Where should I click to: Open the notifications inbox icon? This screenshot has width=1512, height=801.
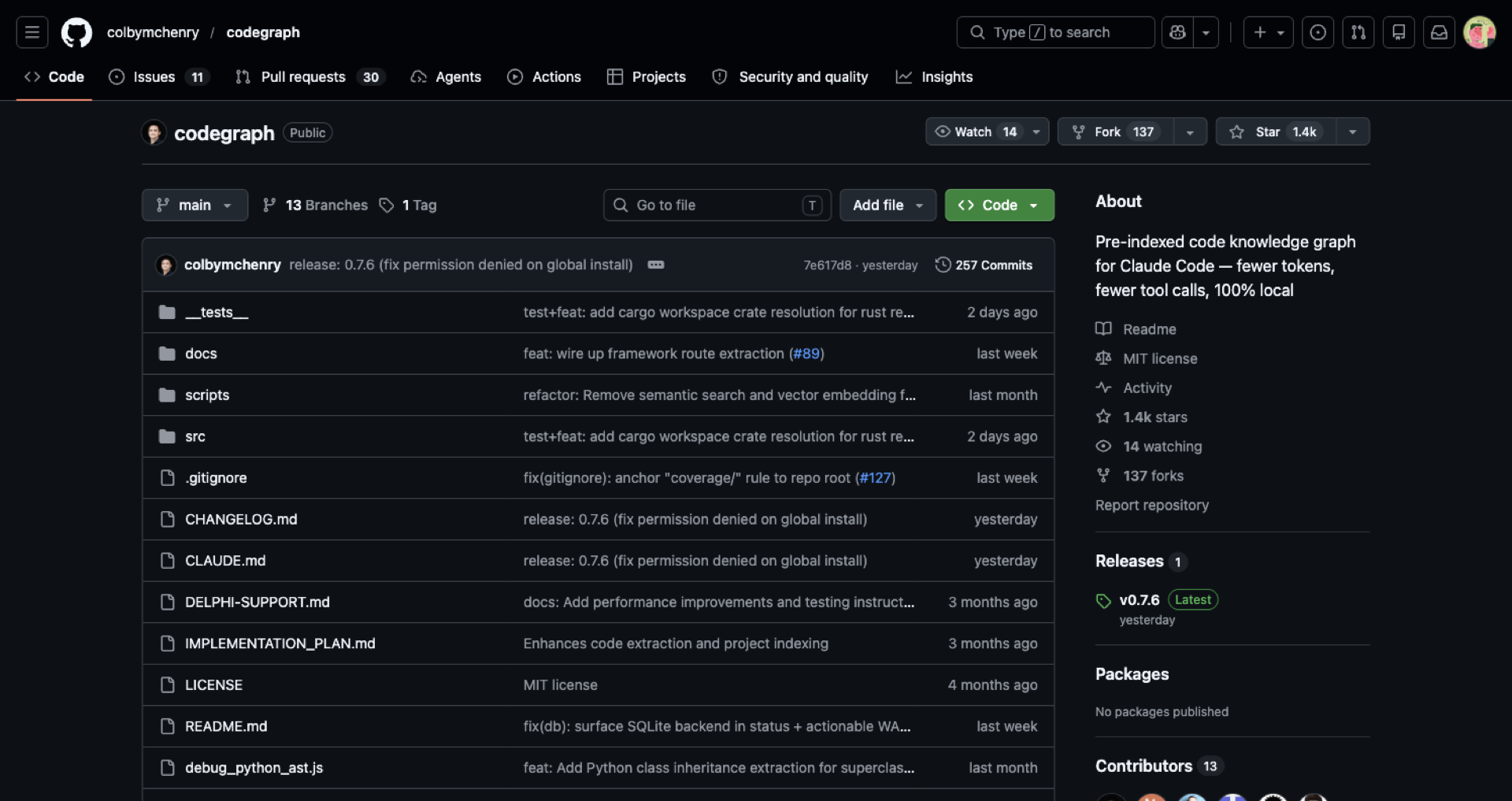click(x=1439, y=32)
